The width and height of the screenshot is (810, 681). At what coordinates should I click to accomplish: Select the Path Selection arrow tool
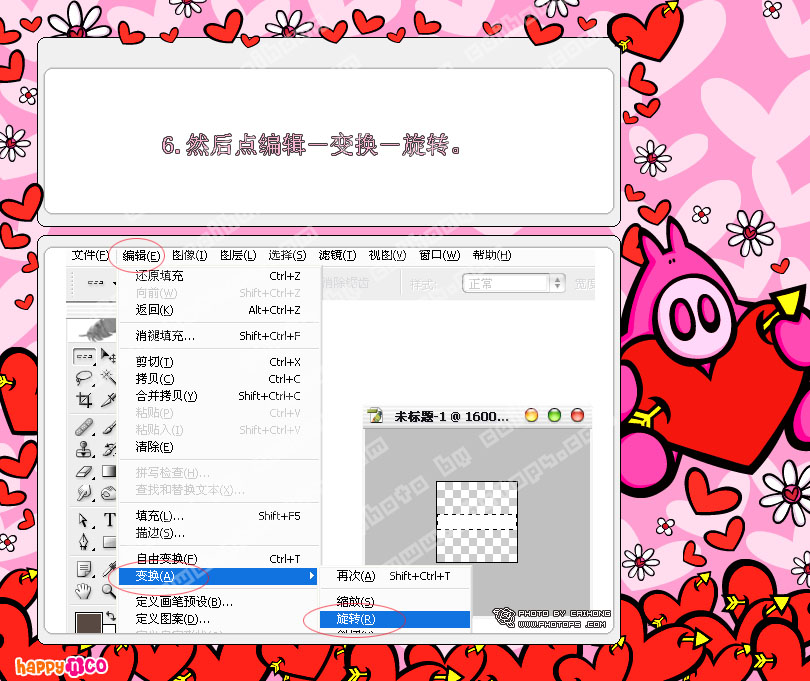(x=85, y=520)
